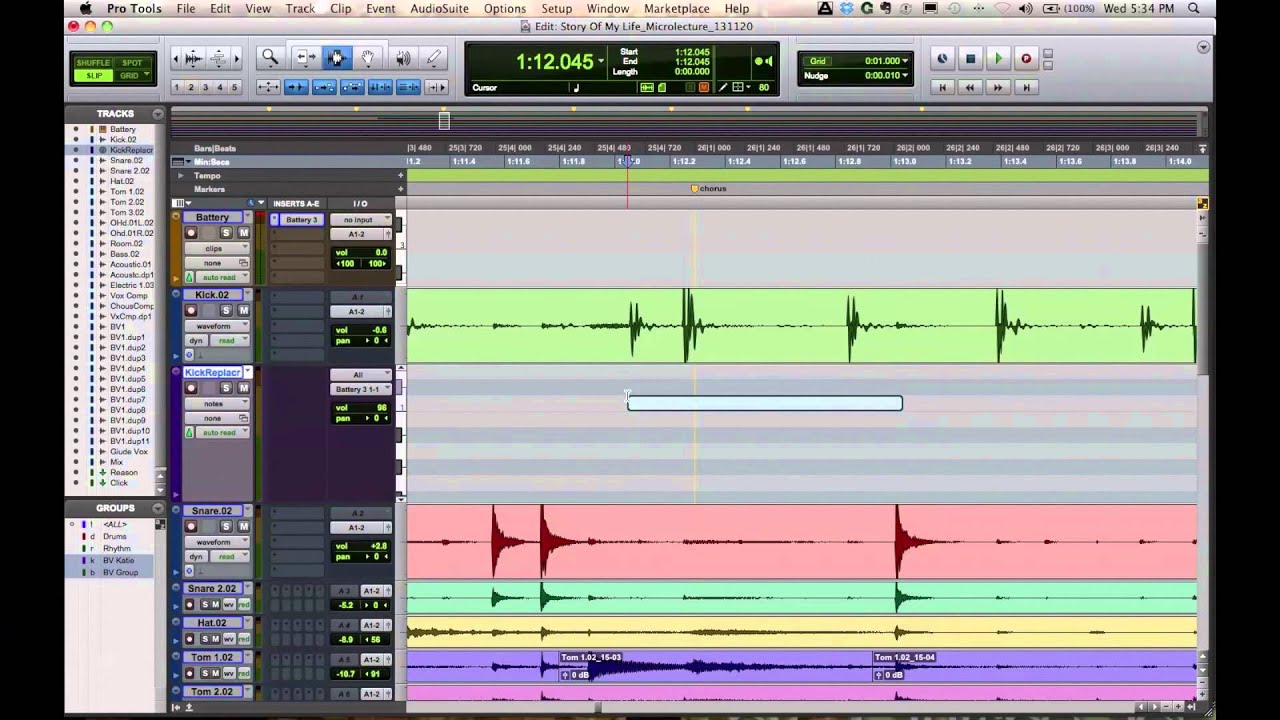
Task: Open main counter format dropdown
Action: [601, 62]
